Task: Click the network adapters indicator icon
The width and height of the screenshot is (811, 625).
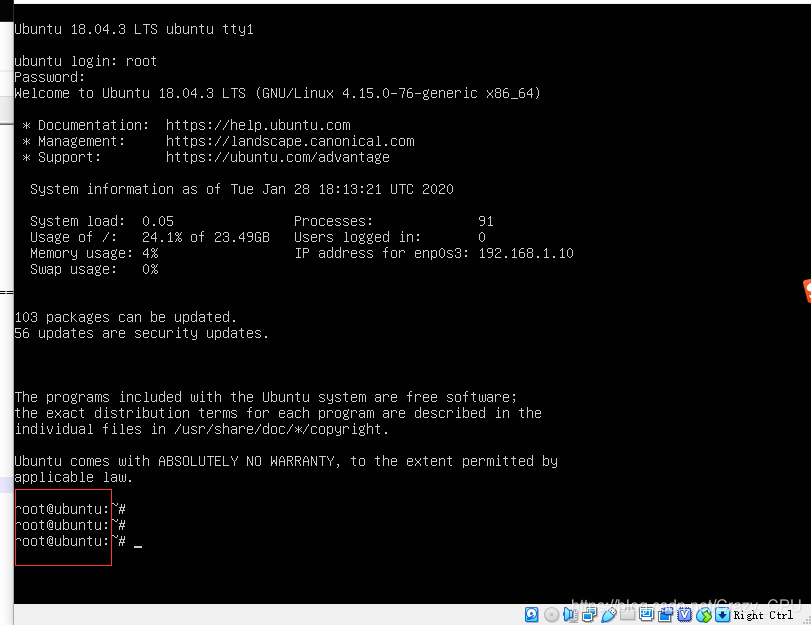Action: click(589, 615)
